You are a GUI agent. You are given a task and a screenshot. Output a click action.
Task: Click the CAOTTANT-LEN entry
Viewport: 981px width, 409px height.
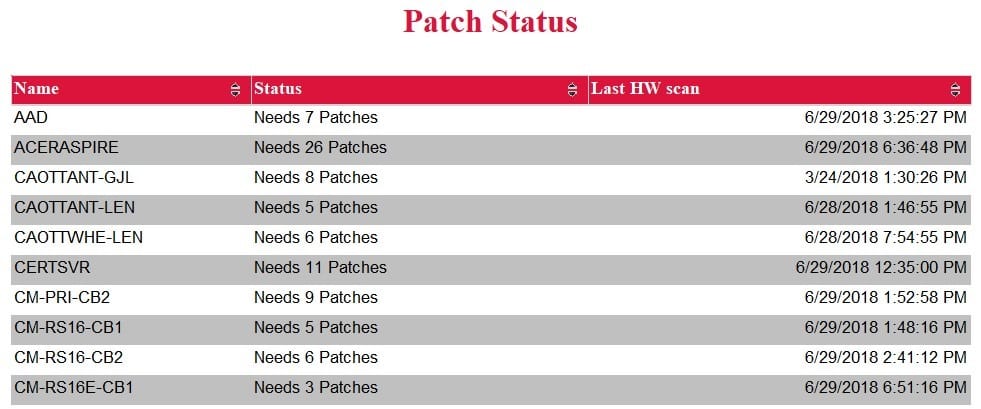click(x=74, y=208)
